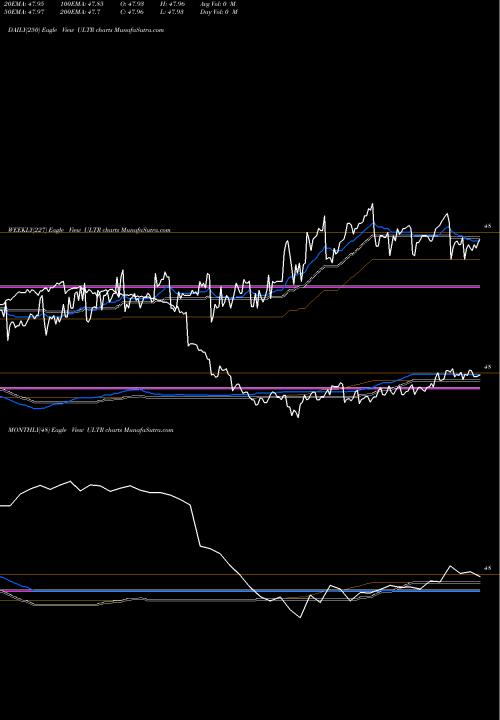Click the WEEKLY(227) chart title

[89, 230]
